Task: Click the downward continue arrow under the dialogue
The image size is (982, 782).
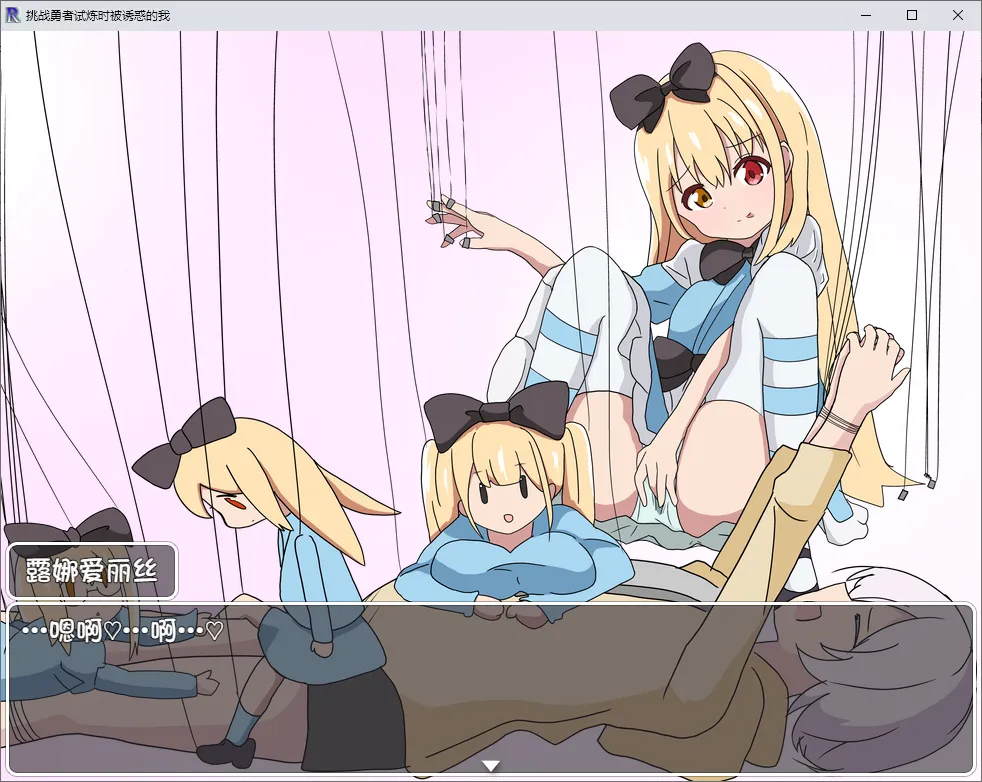Action: [x=490, y=766]
